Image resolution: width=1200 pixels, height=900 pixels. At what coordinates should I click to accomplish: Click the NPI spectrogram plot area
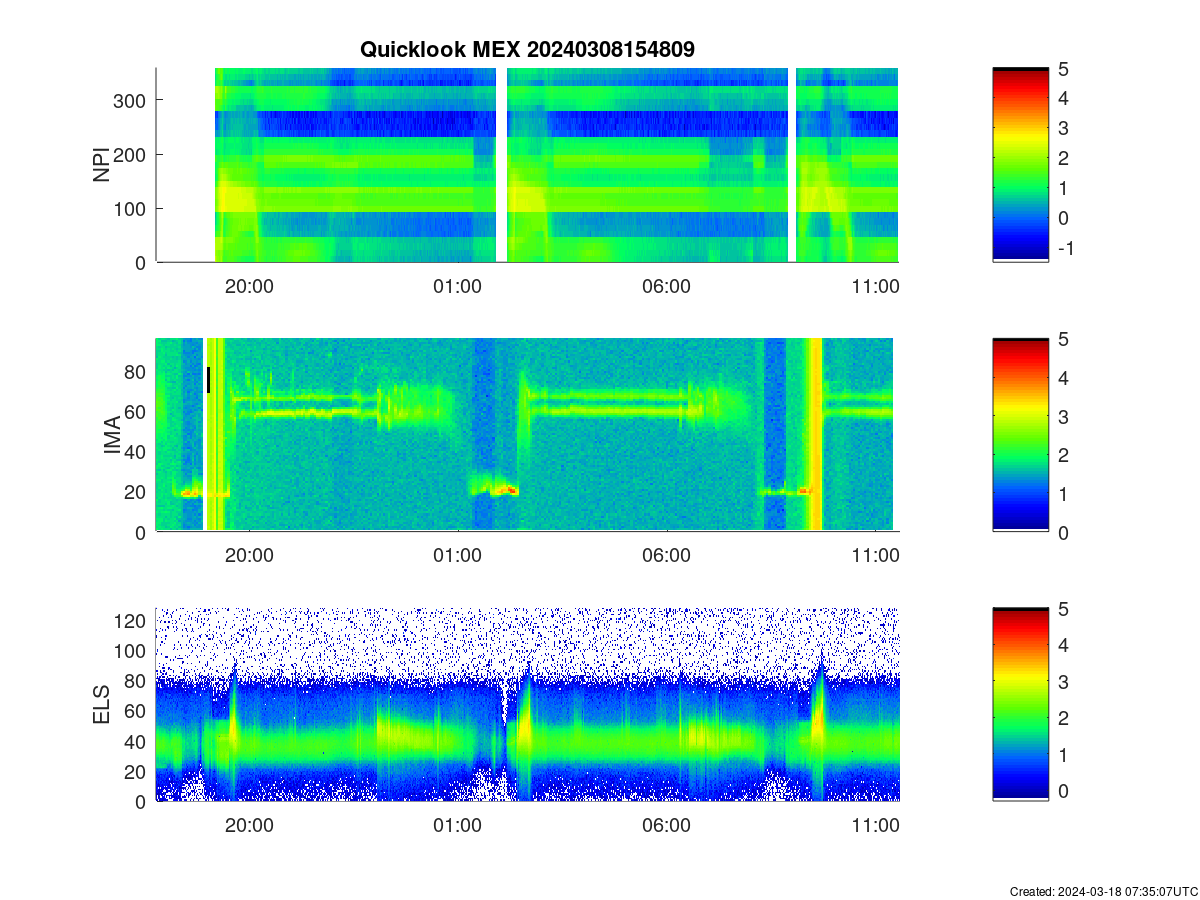tap(527, 165)
